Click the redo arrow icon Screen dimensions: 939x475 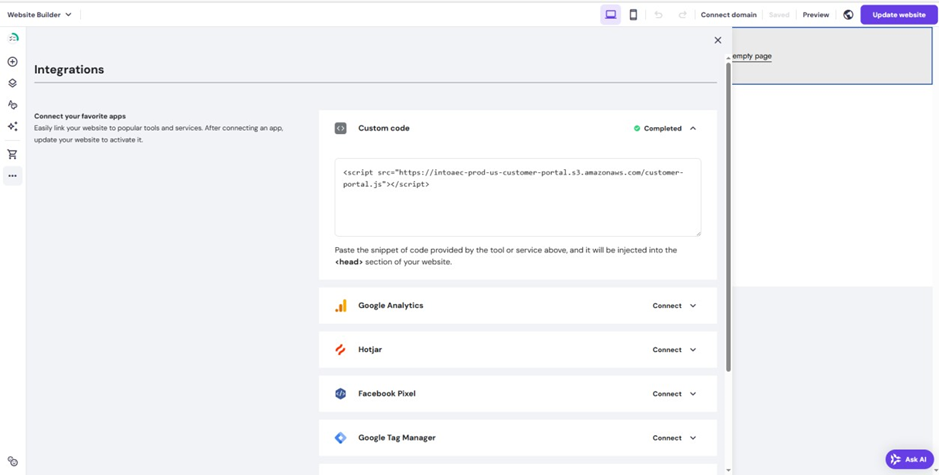(682, 15)
